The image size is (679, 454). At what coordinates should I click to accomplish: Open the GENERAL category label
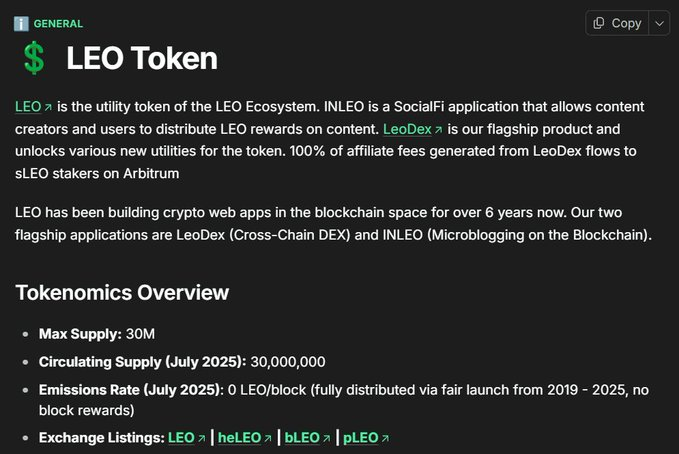tap(58, 24)
